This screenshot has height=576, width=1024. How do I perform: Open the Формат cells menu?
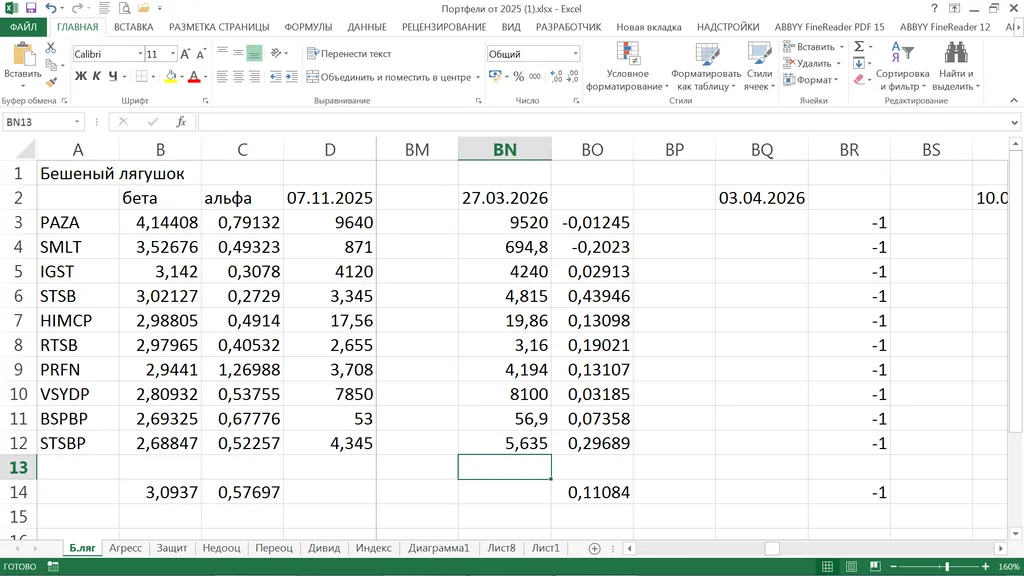pyautogui.click(x=810, y=80)
